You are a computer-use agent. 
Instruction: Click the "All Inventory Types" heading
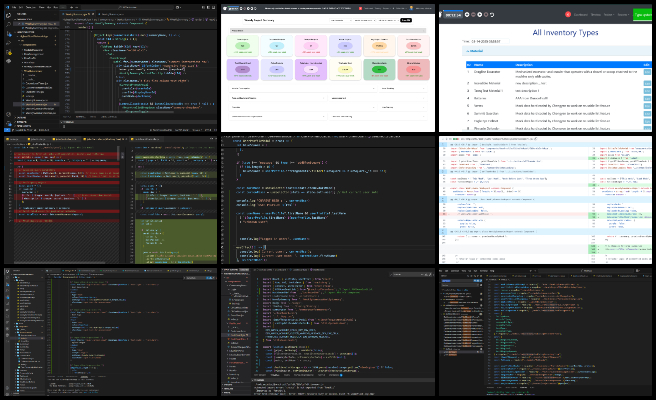click(565, 32)
